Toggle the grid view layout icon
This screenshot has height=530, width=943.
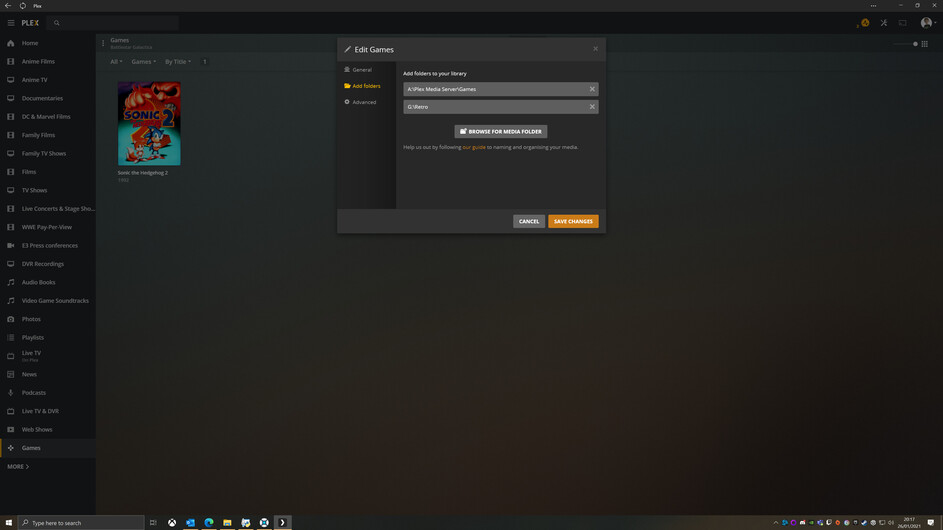point(925,44)
